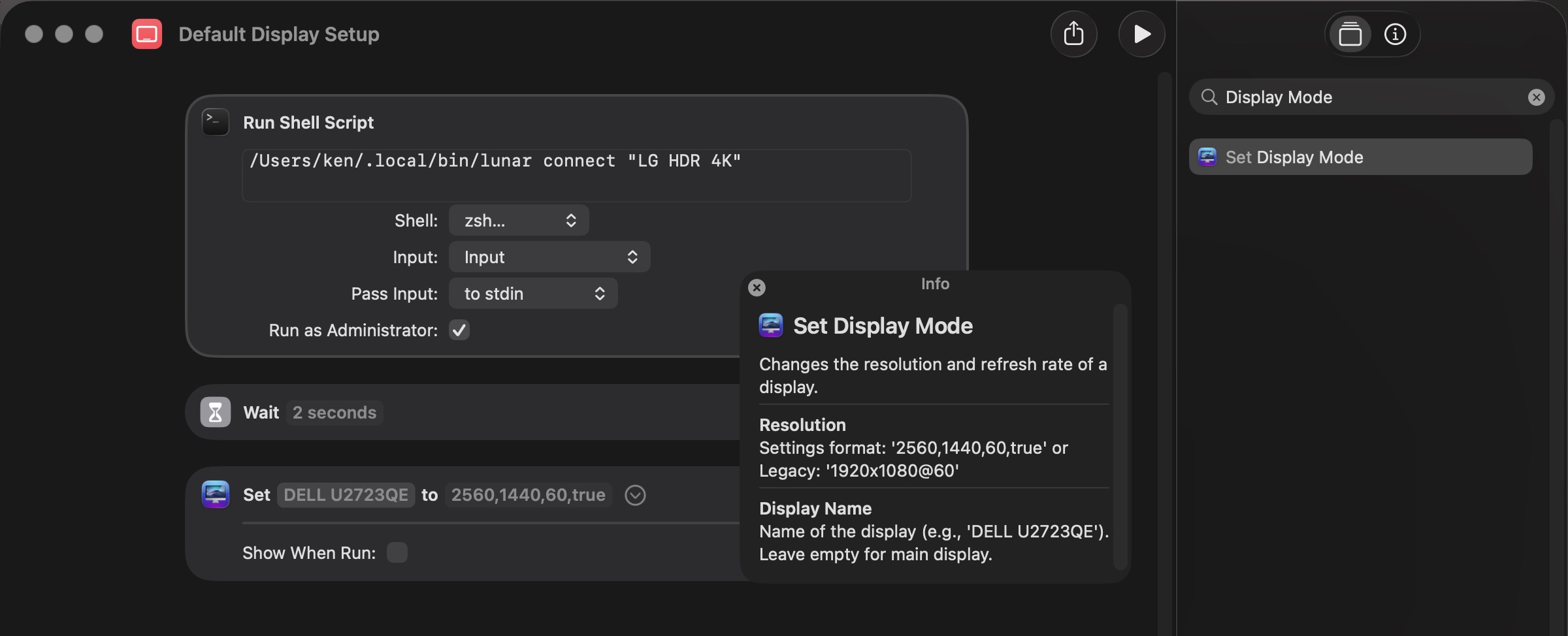This screenshot has height=636, width=1568.
Task: Click the Resolution heading in Info
Action: pyautogui.click(x=802, y=425)
